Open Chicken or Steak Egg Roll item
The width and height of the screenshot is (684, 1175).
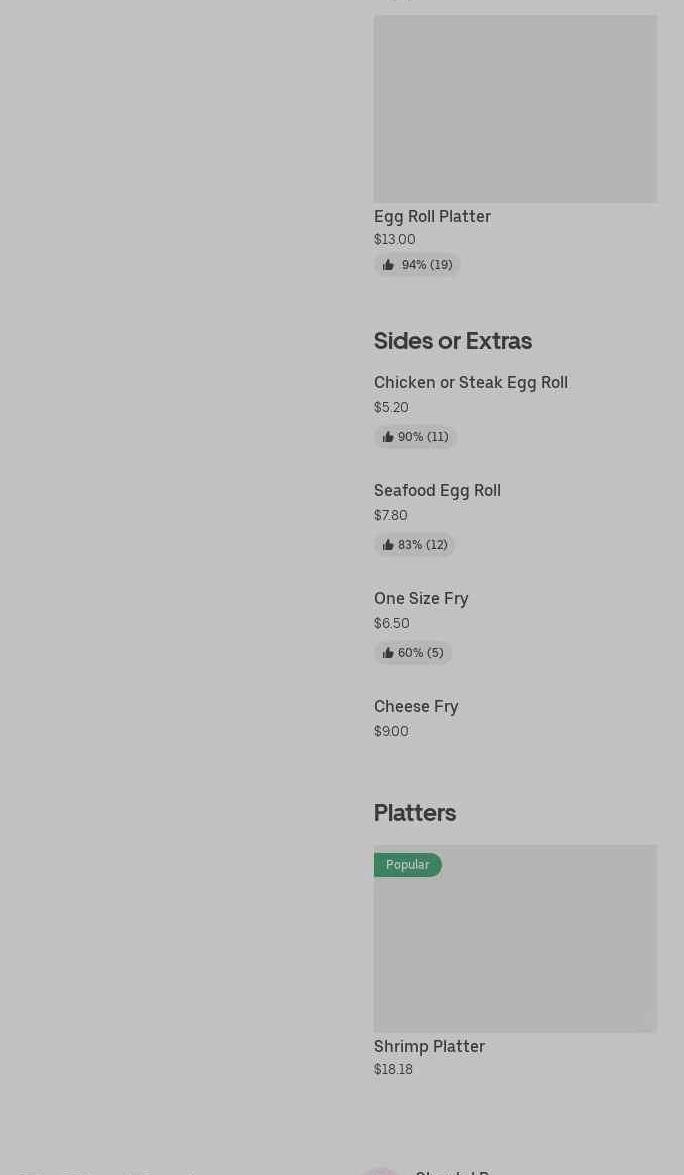point(470,382)
